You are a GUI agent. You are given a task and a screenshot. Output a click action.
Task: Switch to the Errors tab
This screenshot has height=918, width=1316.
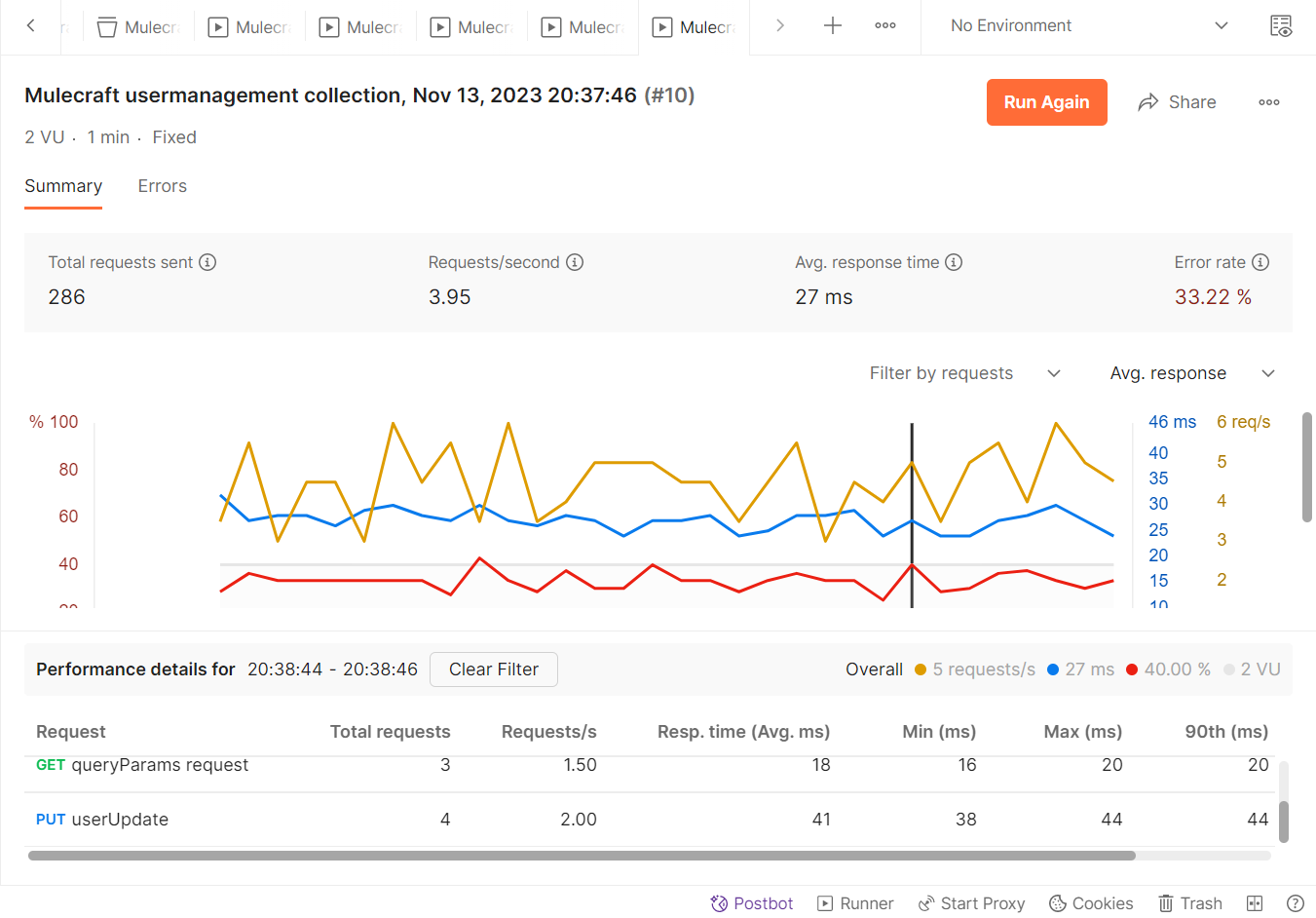pos(162,186)
